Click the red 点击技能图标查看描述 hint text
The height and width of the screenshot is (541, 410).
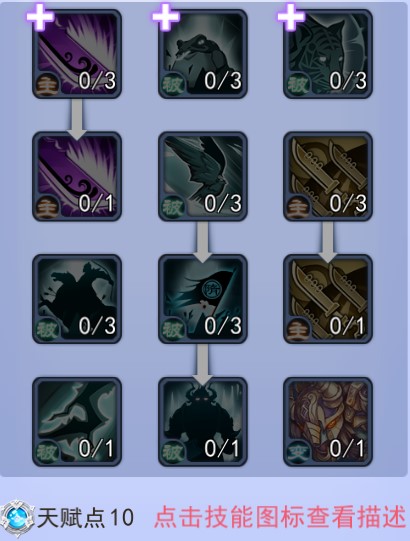(x=280, y=517)
